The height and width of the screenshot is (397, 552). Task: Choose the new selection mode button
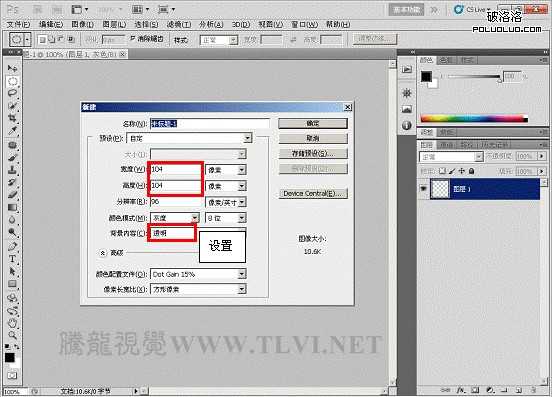tap(42, 39)
